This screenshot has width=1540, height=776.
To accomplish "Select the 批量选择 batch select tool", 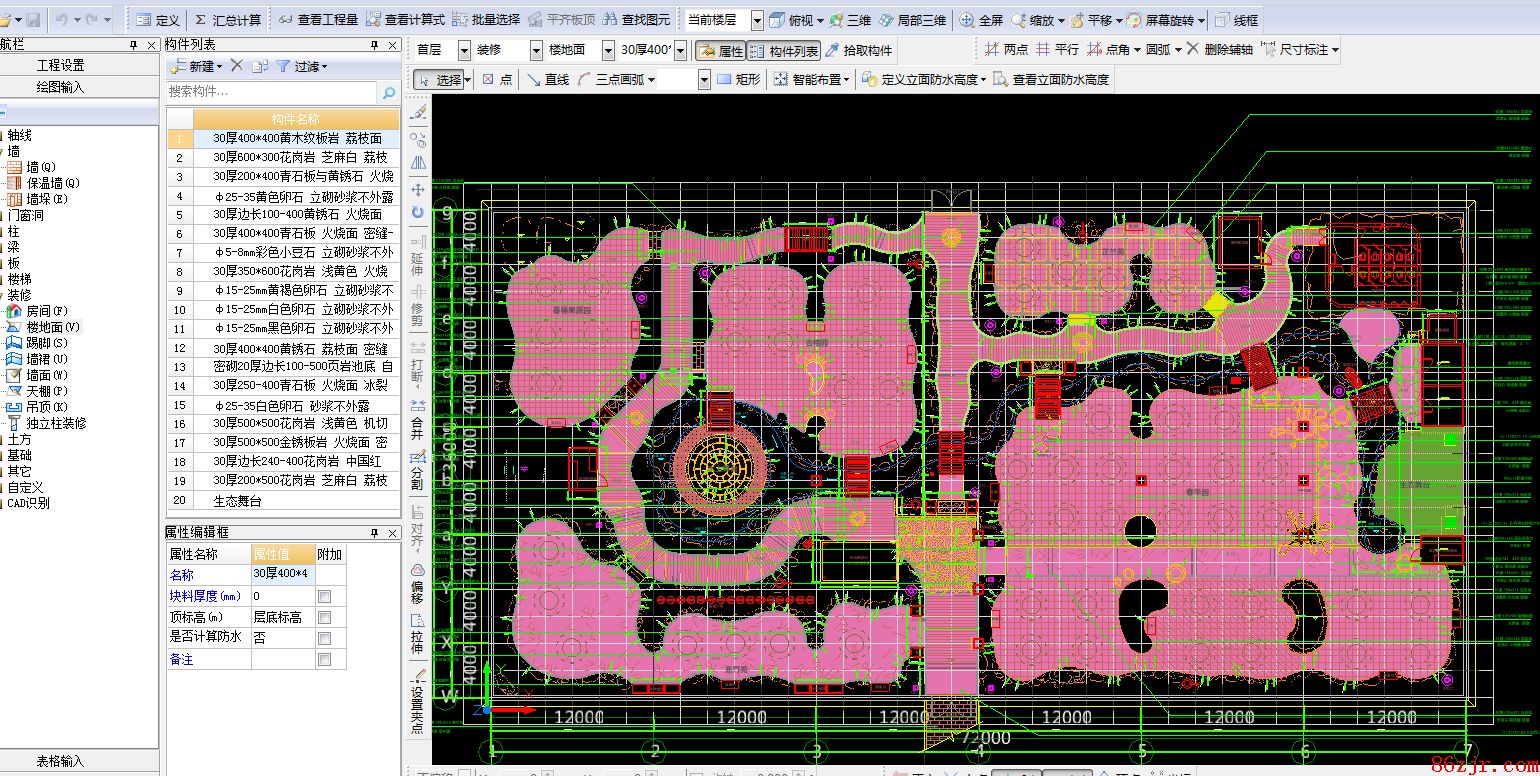I will [x=487, y=20].
